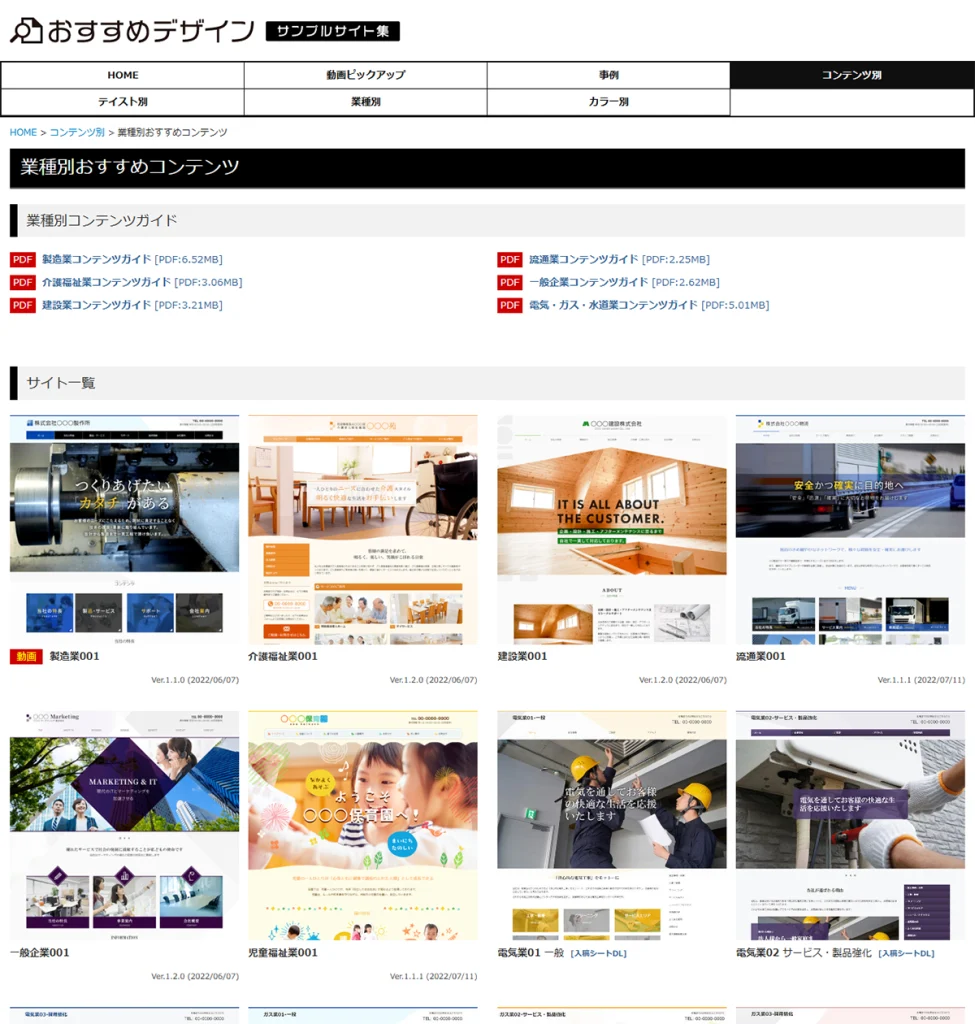Open the 一般企業001 Marketing site thumbnail

point(124,825)
